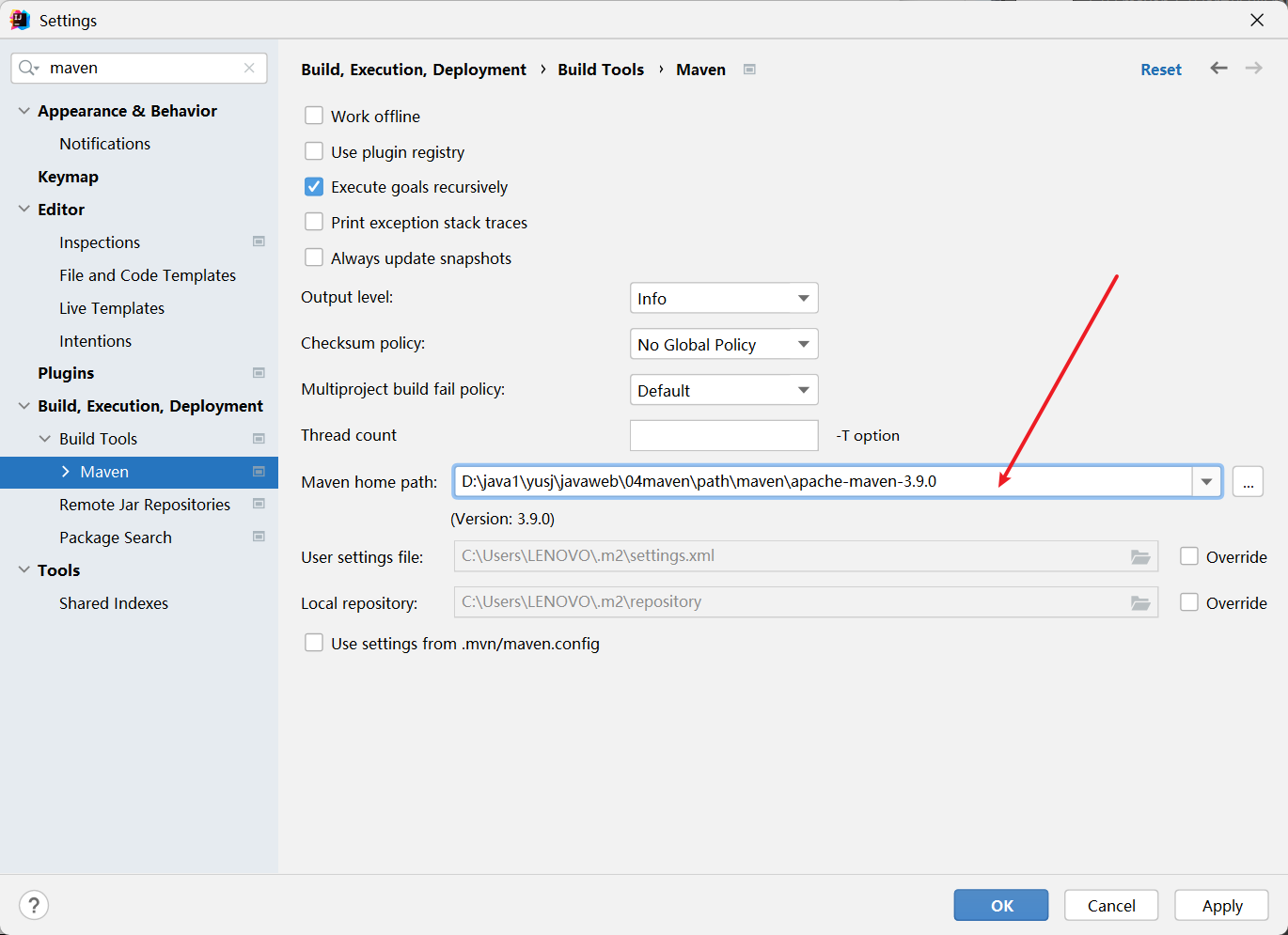Viewport: 1288px width, 935px height.
Task: Click Build, Execution, Deployment breadcrumb
Action: pyautogui.click(x=414, y=70)
